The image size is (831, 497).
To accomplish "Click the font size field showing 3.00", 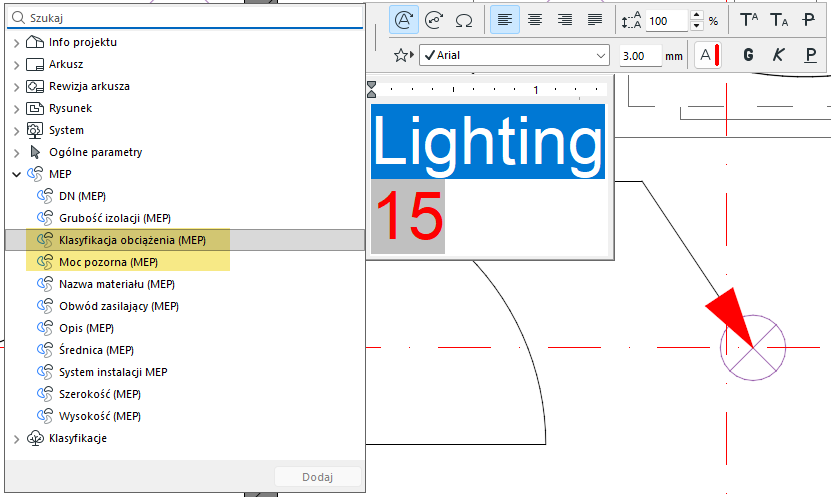I will point(641,56).
